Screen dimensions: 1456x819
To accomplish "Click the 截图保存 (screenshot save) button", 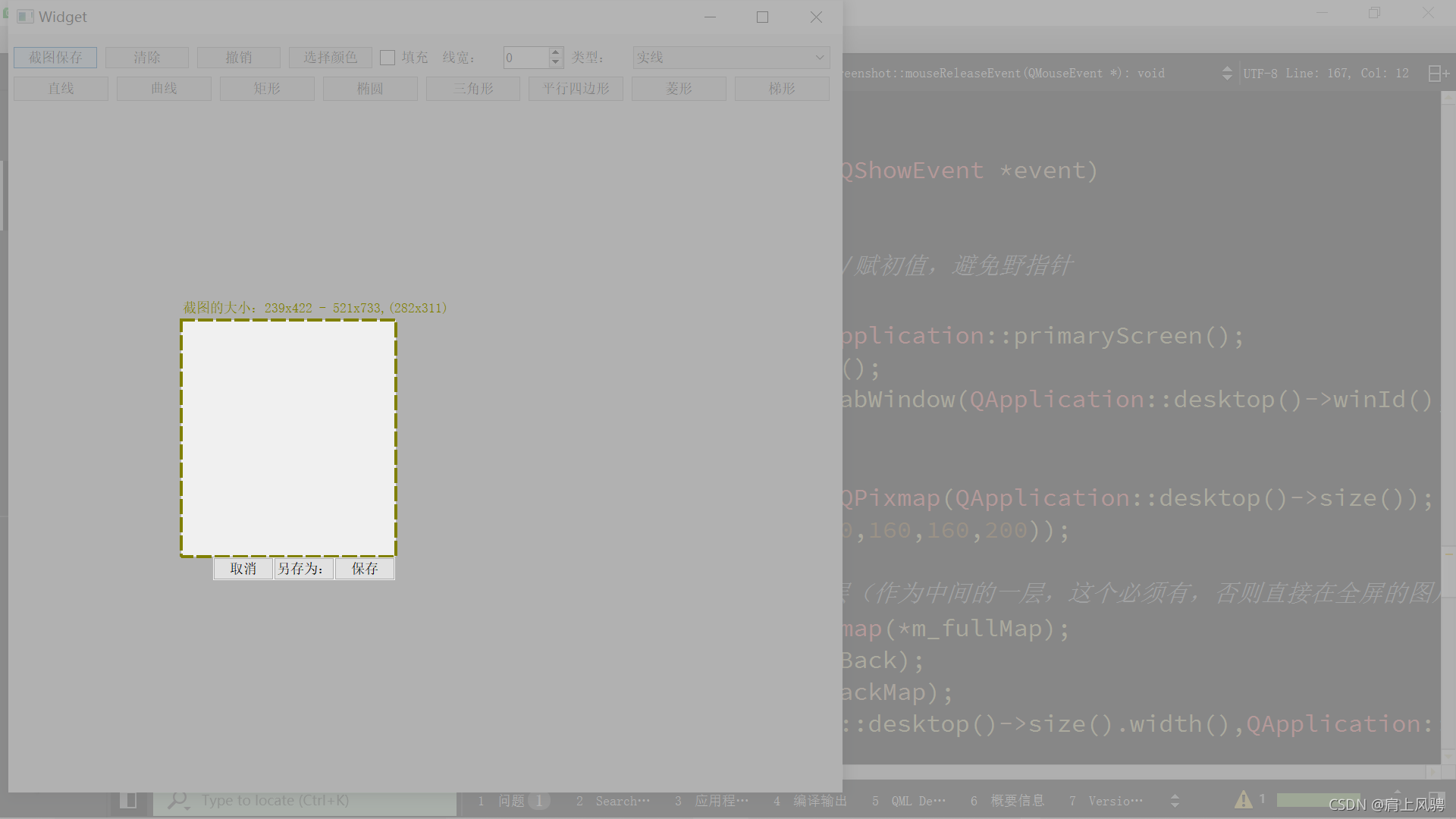I will [56, 57].
